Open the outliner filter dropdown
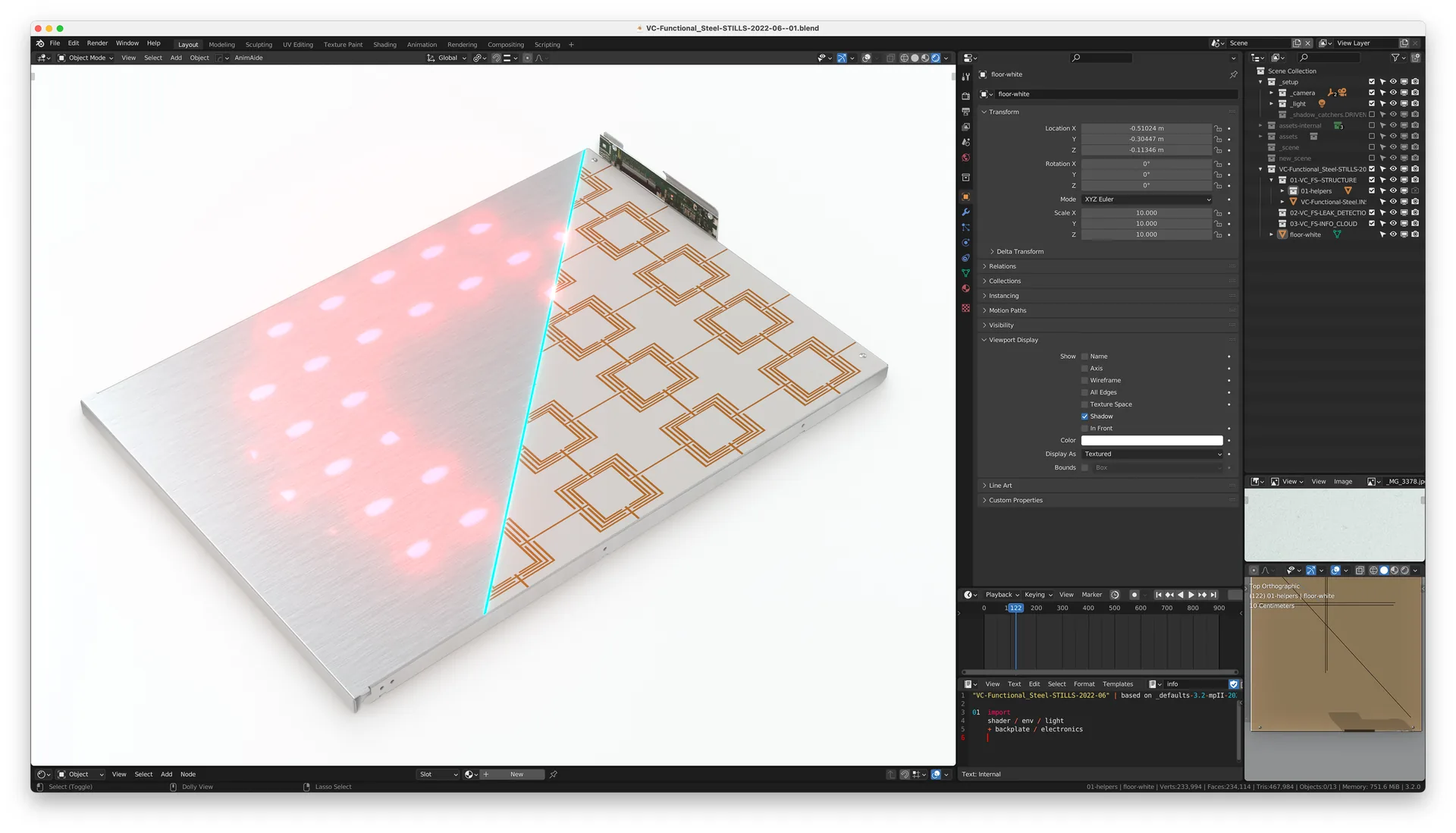The width and height of the screenshot is (1456, 833). [x=1397, y=58]
